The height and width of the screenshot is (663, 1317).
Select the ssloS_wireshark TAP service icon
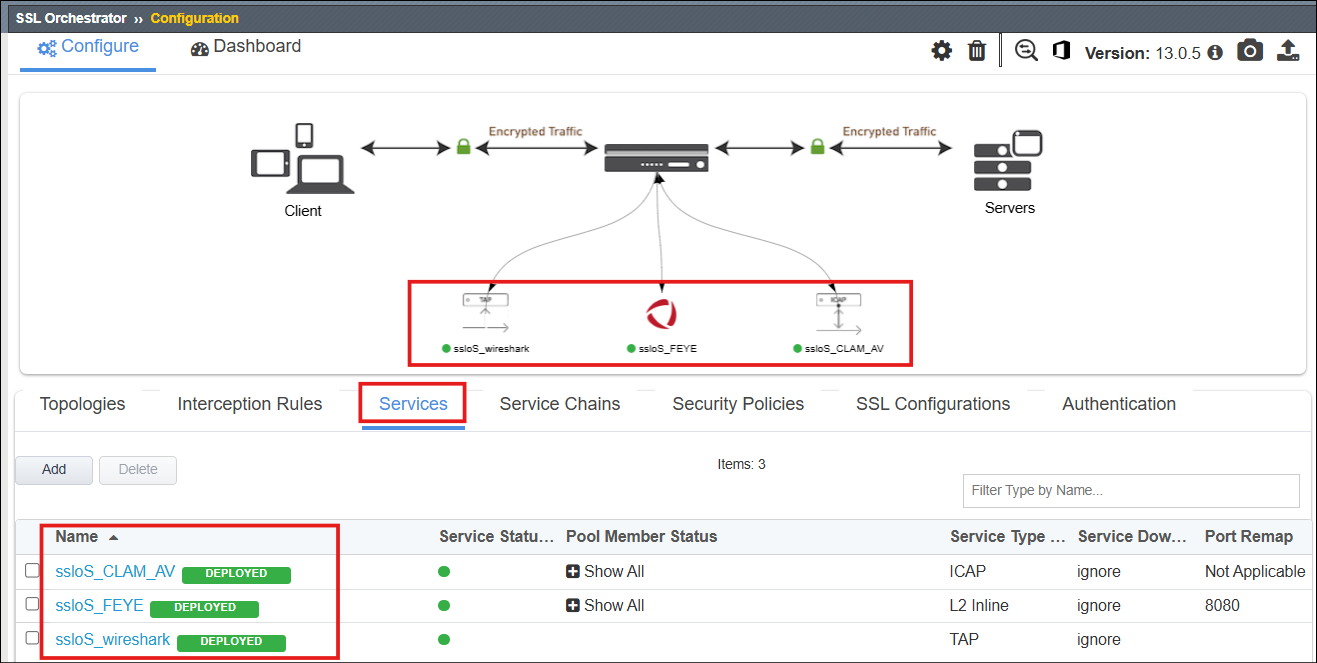[485, 312]
